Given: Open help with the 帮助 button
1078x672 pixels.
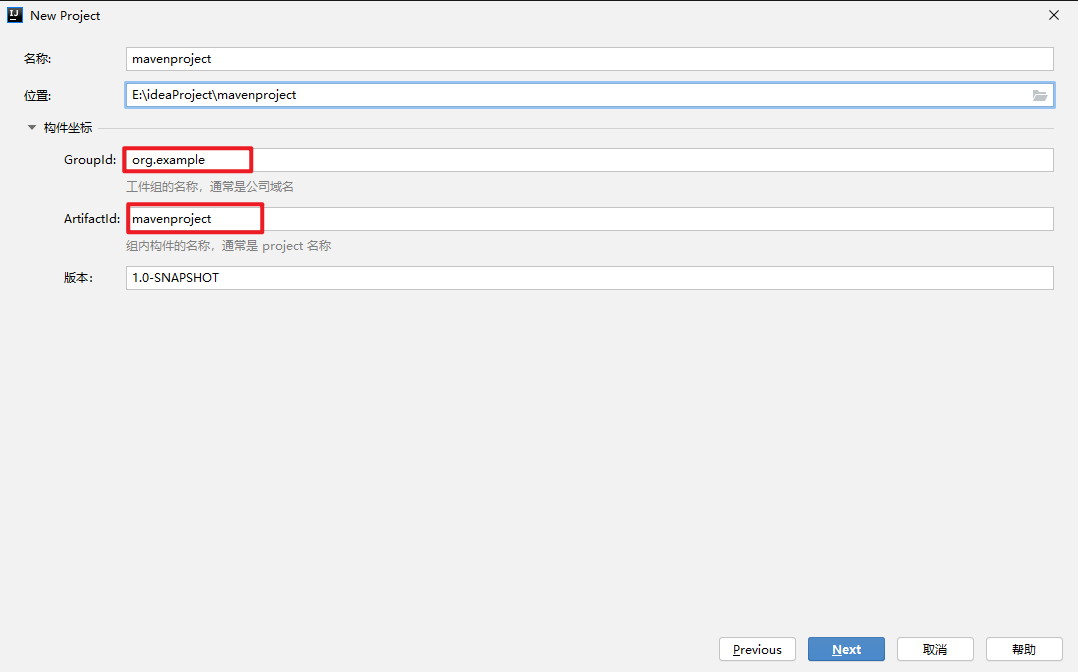Looking at the screenshot, I should pos(1024,649).
